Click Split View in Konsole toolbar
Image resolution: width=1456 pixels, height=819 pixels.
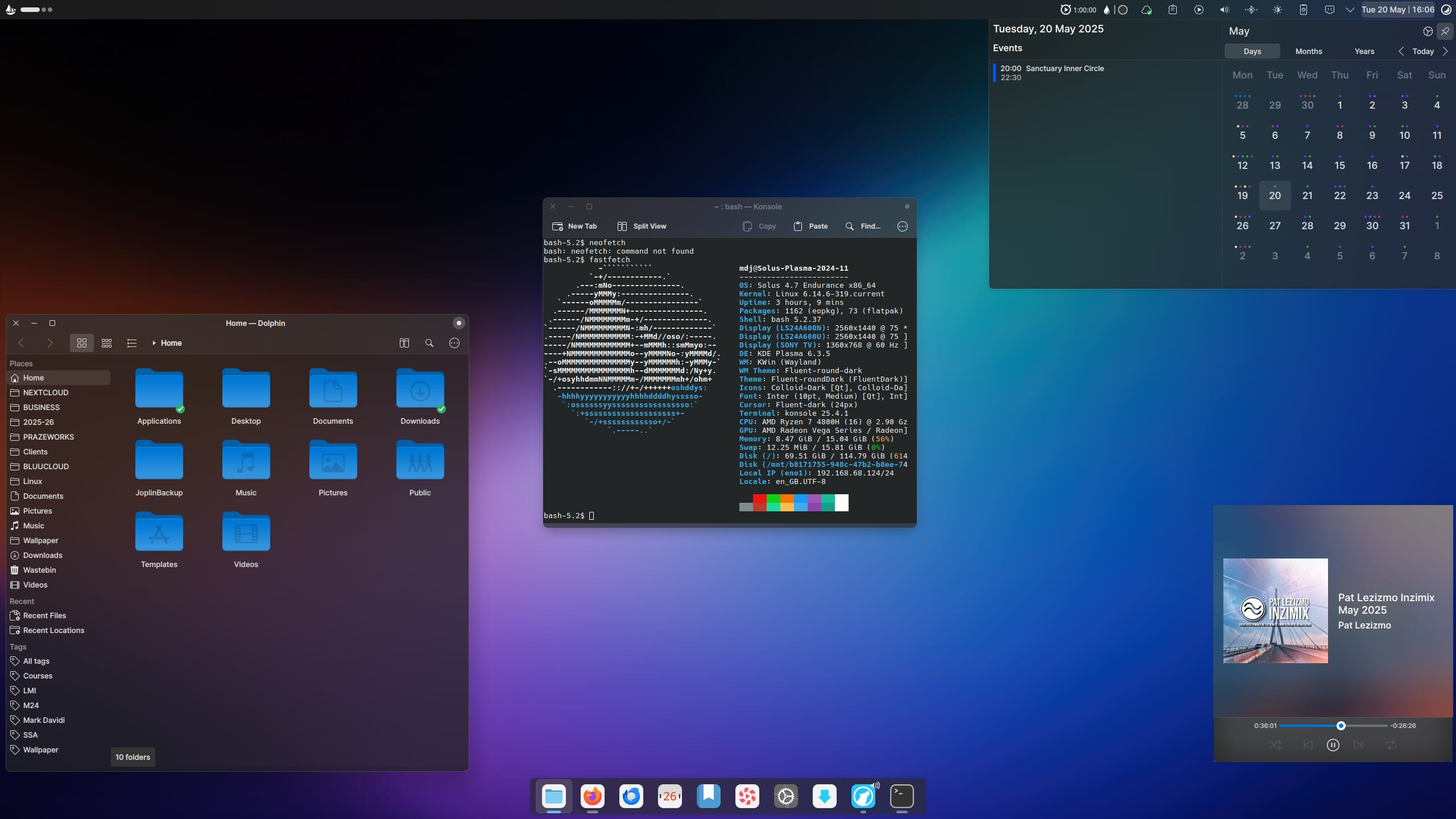click(x=642, y=226)
